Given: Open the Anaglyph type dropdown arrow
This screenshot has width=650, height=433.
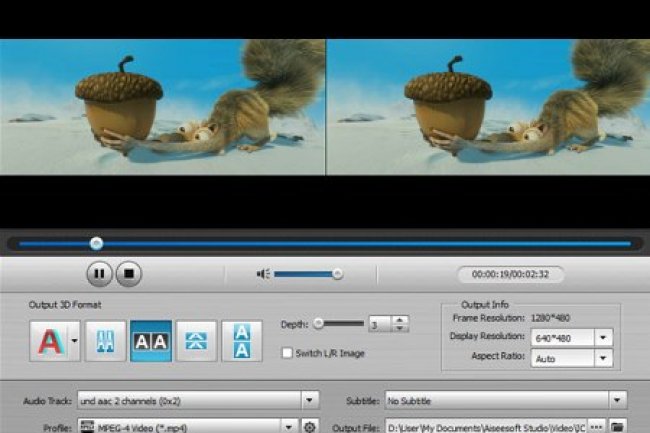Looking at the screenshot, I should tap(75, 341).
